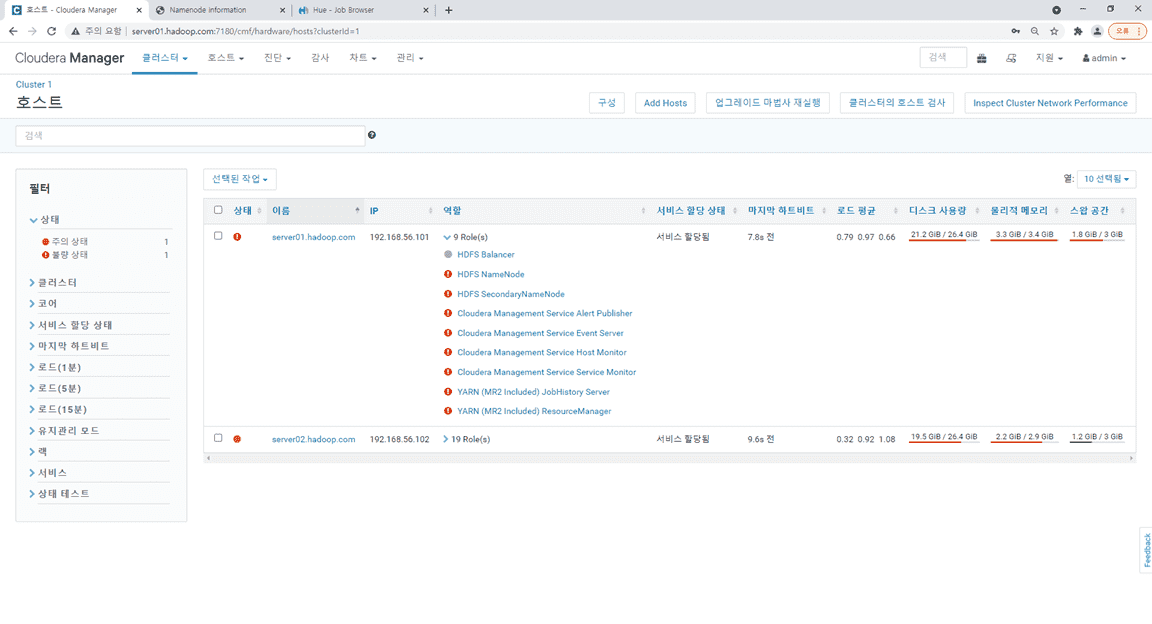This screenshot has height=624, width=1152.
Task: Click the 구성 configuration button
Action: pyautogui.click(x=607, y=103)
